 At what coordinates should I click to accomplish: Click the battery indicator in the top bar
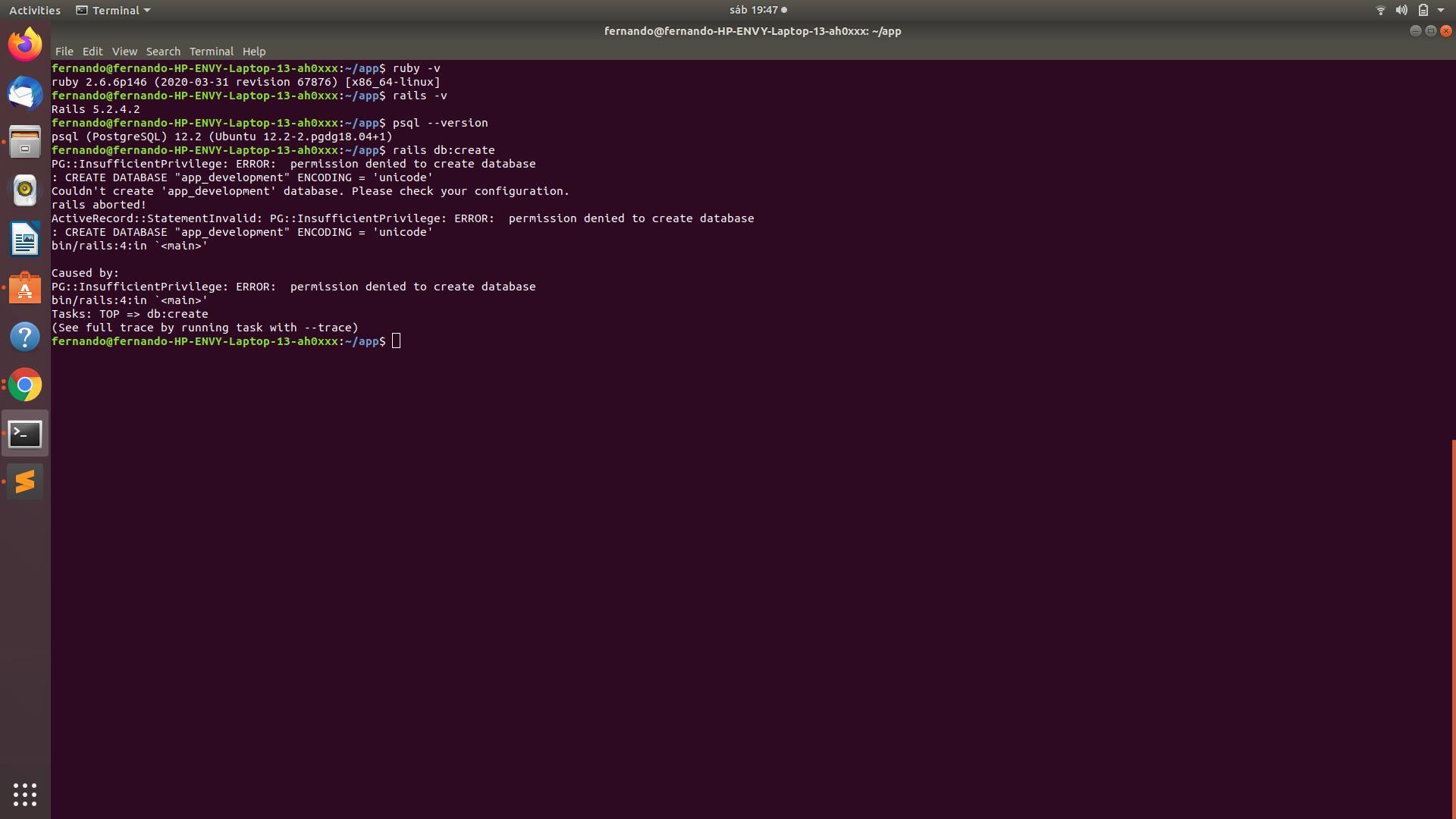[1424, 10]
